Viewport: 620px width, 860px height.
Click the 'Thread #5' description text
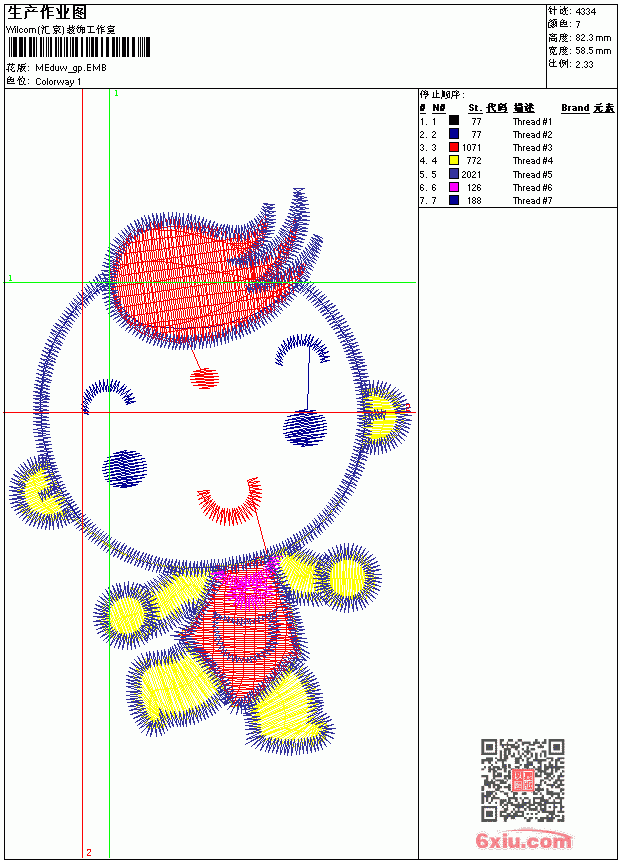tap(532, 174)
